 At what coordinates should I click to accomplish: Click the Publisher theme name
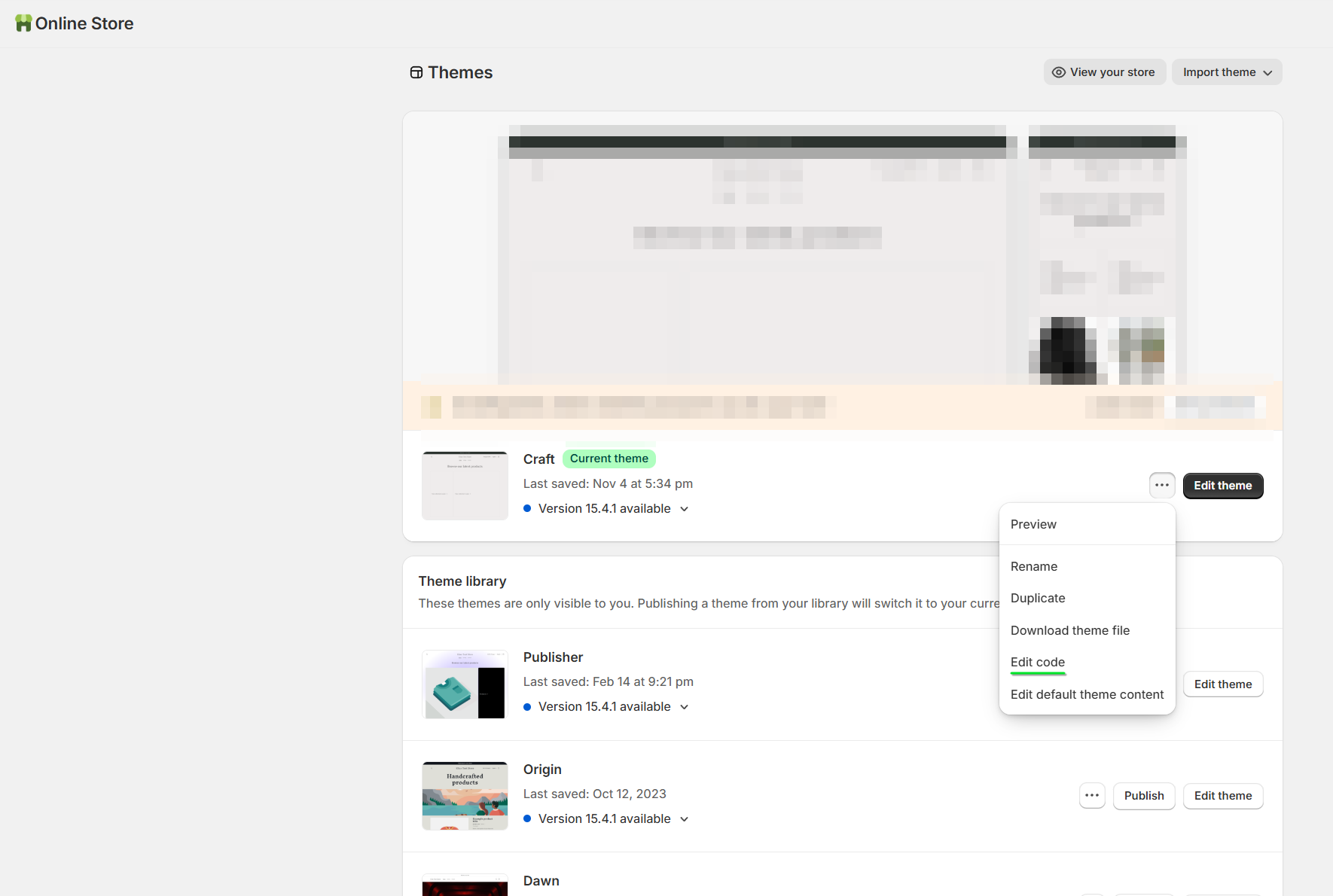point(554,657)
